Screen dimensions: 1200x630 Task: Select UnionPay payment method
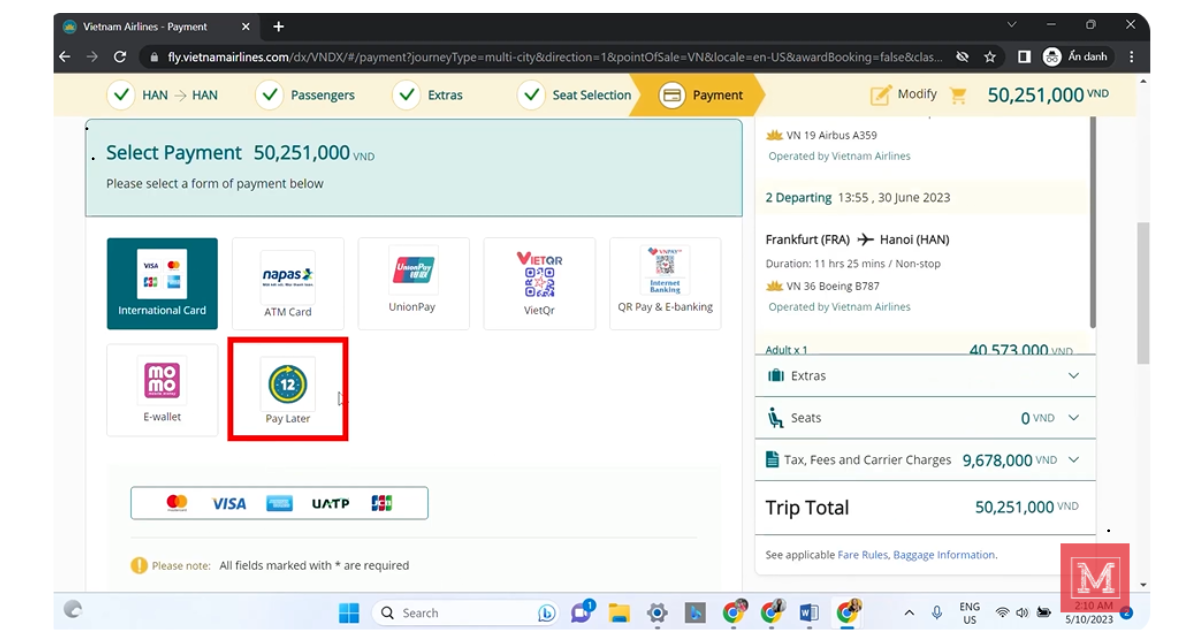(413, 284)
